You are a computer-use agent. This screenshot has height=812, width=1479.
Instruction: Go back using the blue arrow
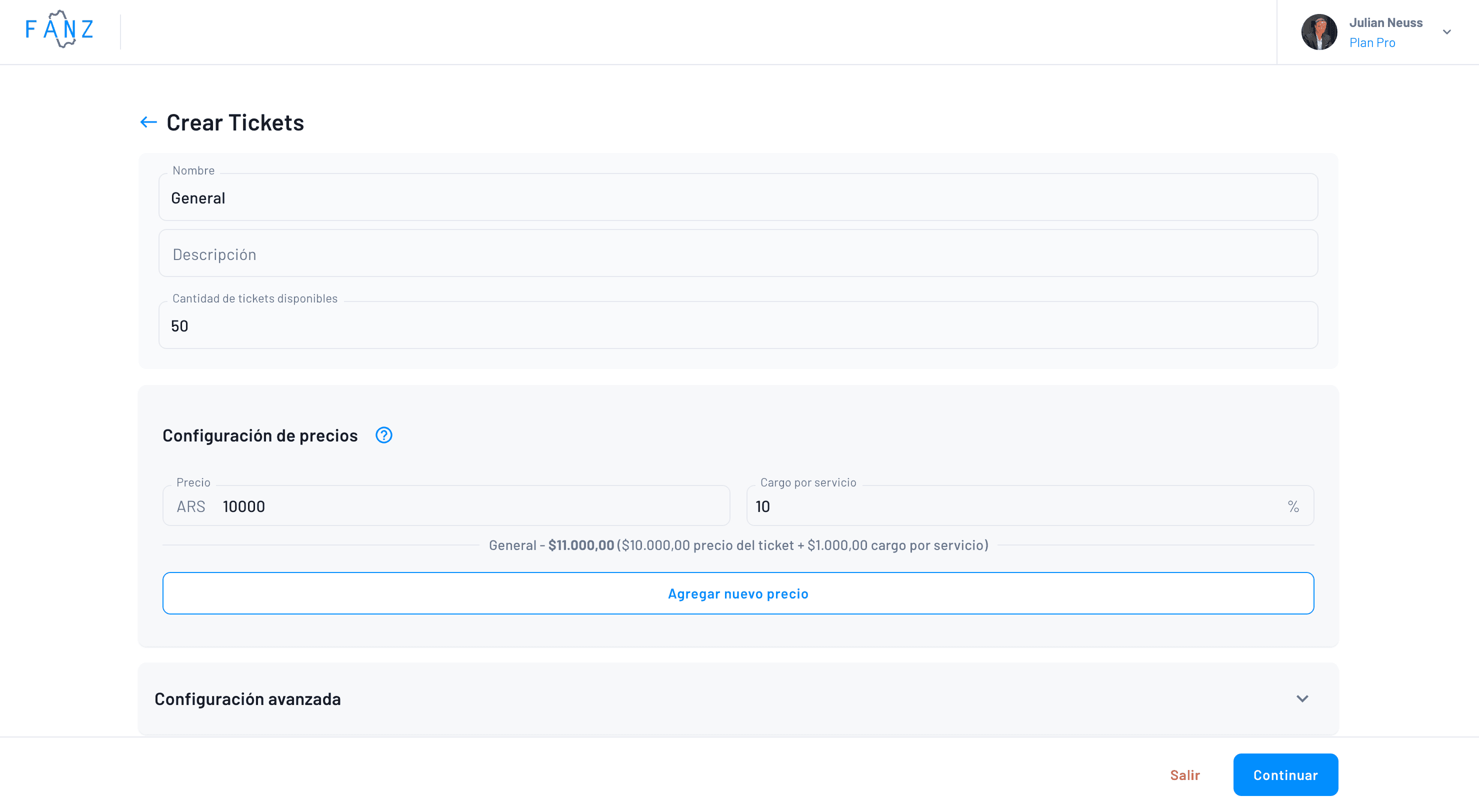pyautogui.click(x=148, y=122)
